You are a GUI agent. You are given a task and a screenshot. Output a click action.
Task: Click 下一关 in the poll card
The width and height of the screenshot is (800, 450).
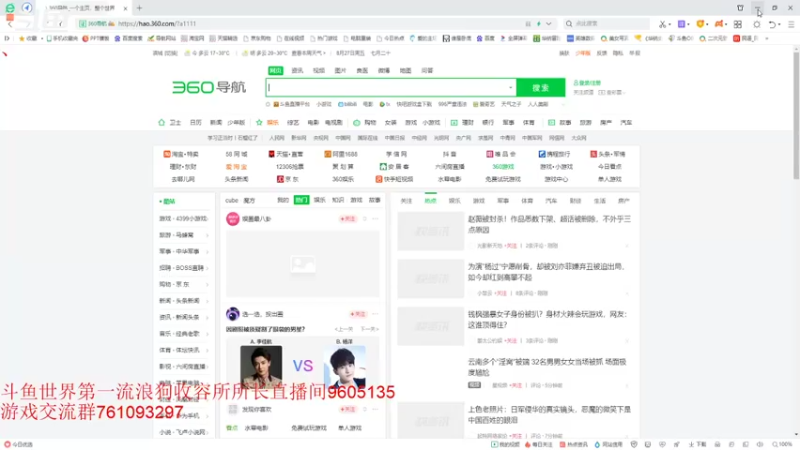tap(369, 329)
